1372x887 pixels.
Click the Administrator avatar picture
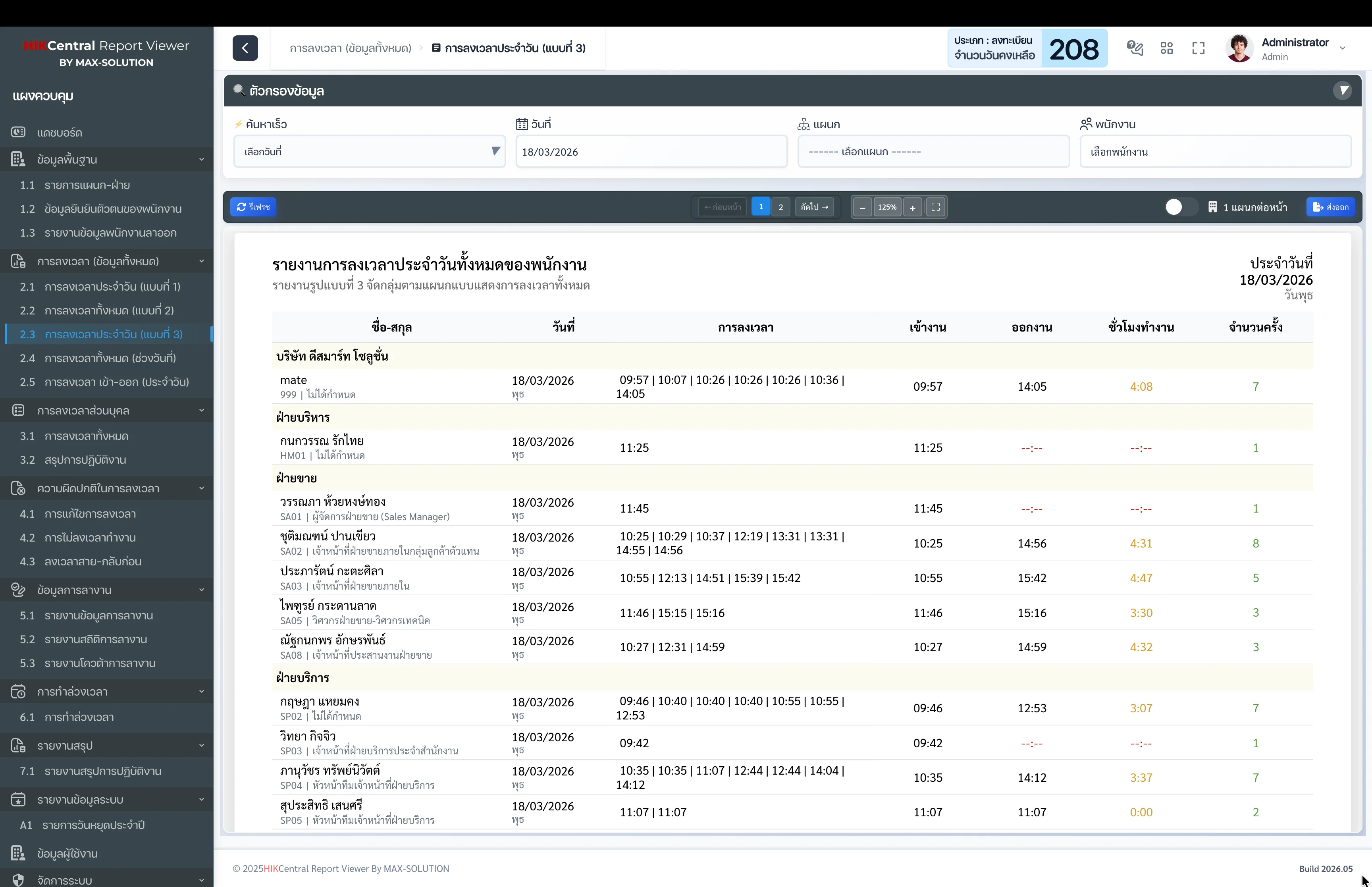1239,48
